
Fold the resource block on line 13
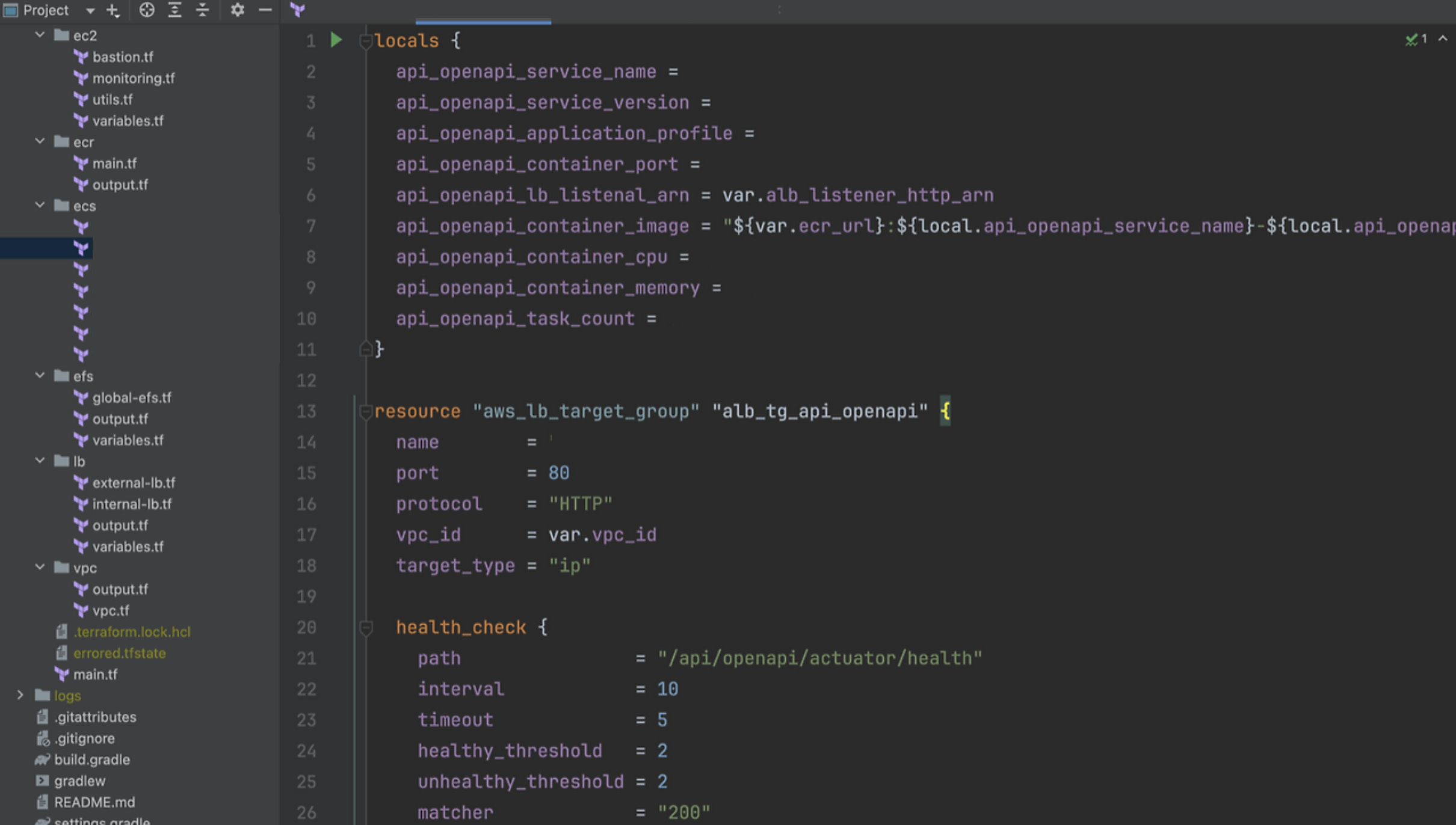(x=365, y=411)
